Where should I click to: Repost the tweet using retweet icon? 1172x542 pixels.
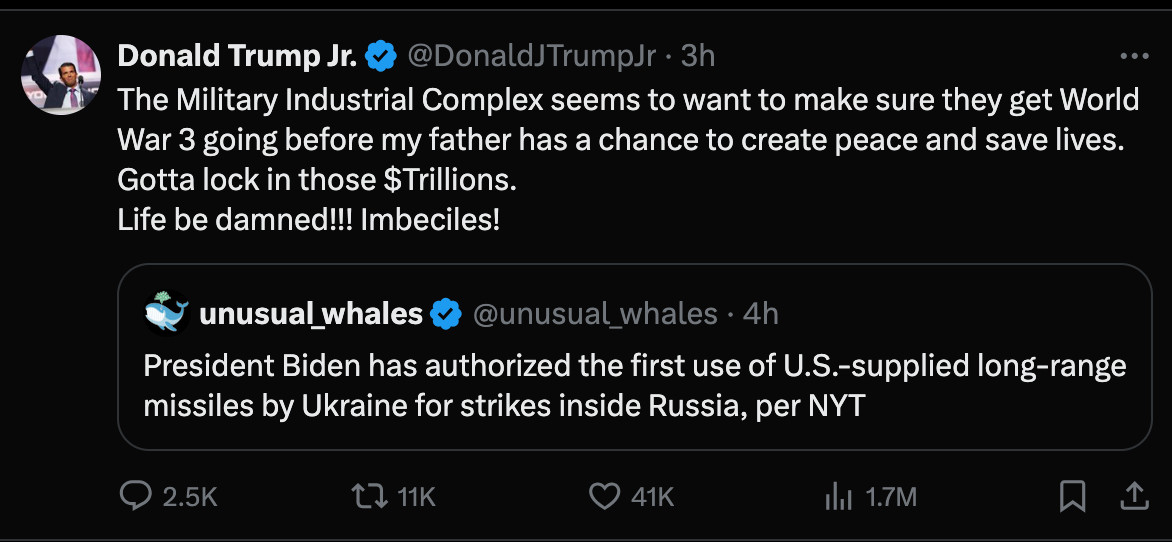click(x=368, y=496)
